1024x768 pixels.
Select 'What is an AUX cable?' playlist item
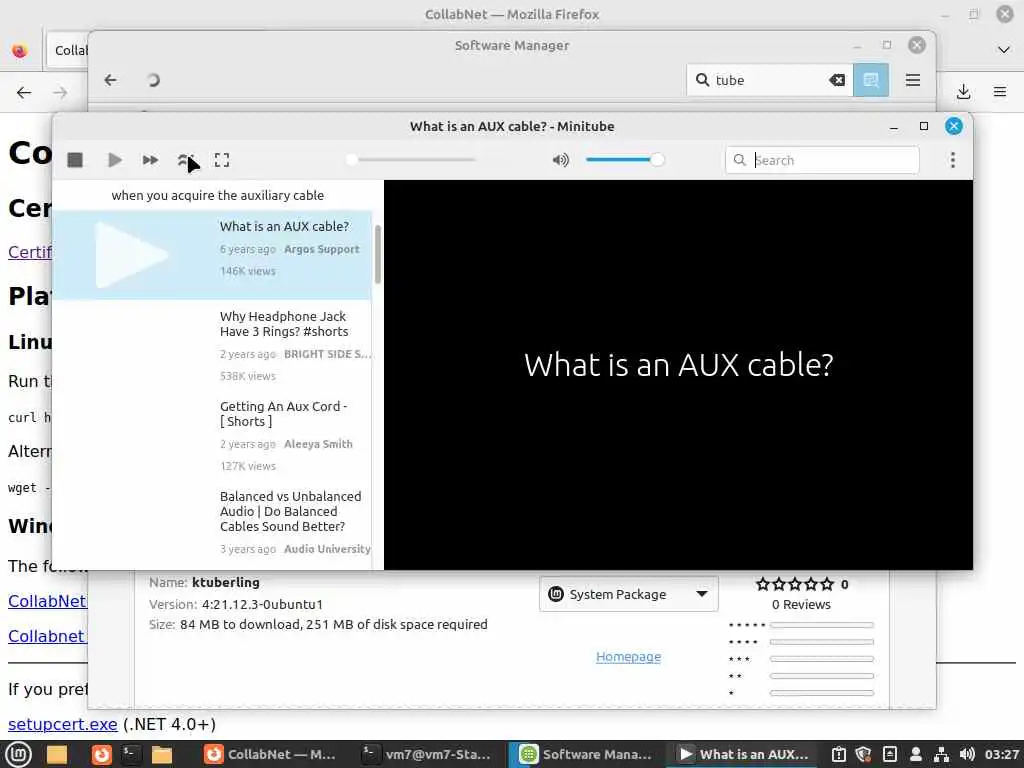pyautogui.click(x=212, y=255)
